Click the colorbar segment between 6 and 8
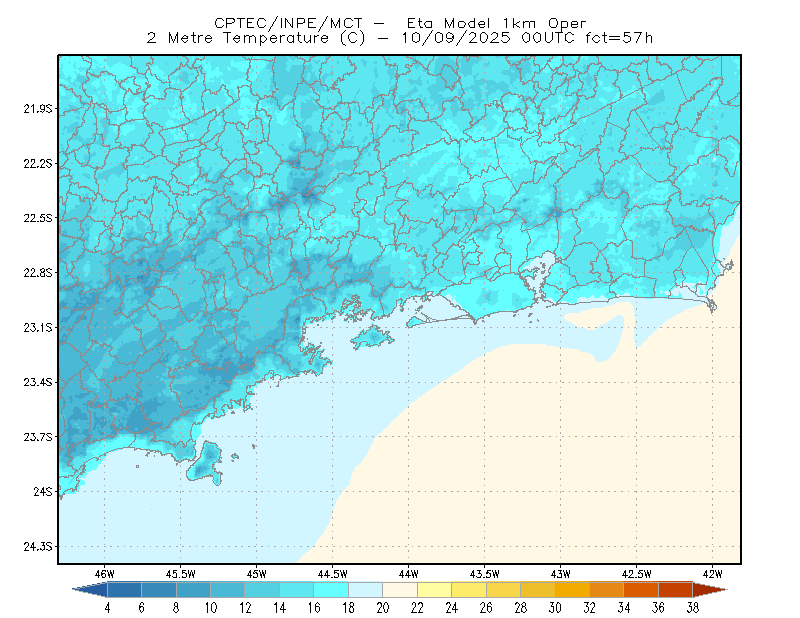 tap(159, 589)
